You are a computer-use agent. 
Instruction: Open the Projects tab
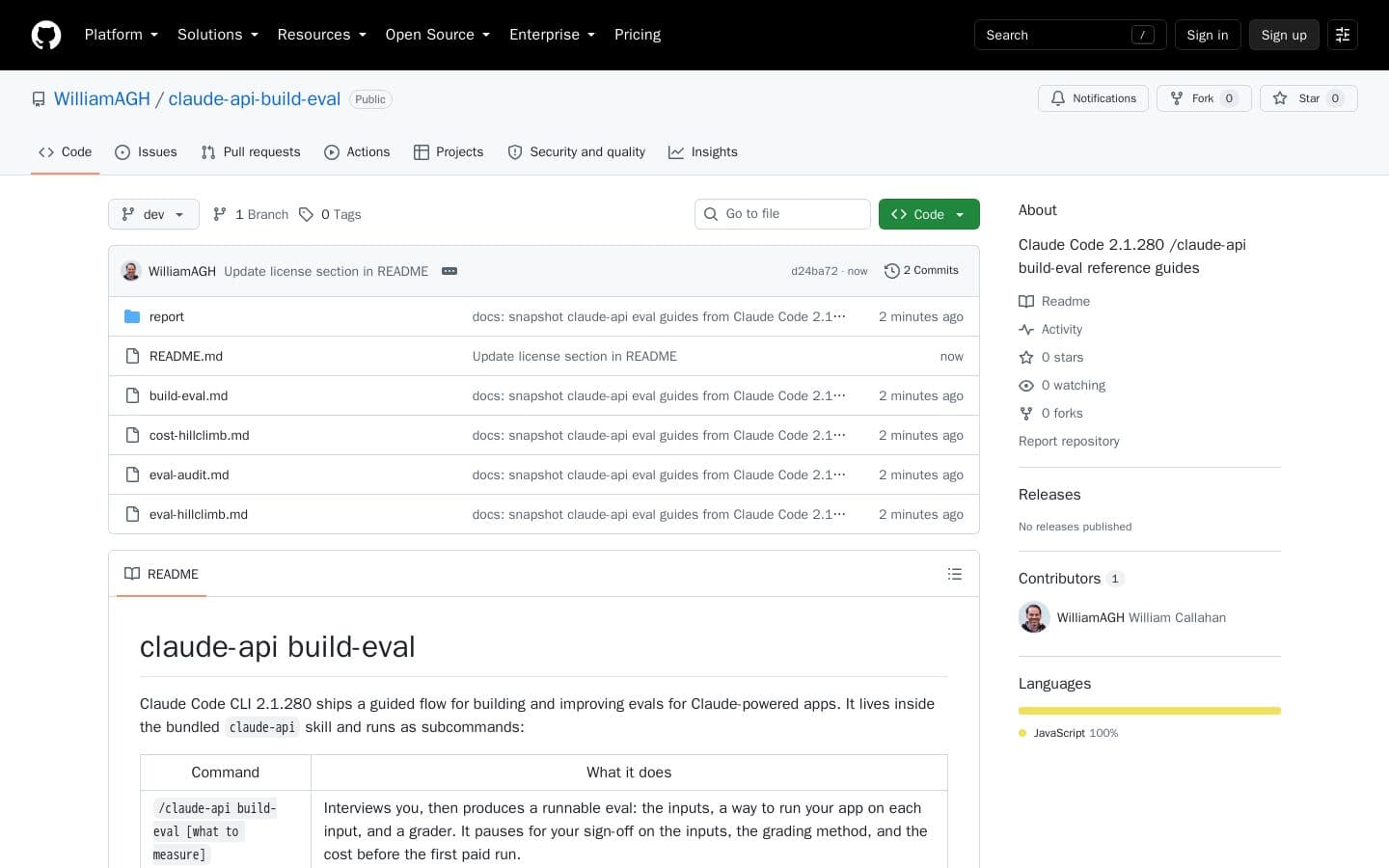(449, 152)
